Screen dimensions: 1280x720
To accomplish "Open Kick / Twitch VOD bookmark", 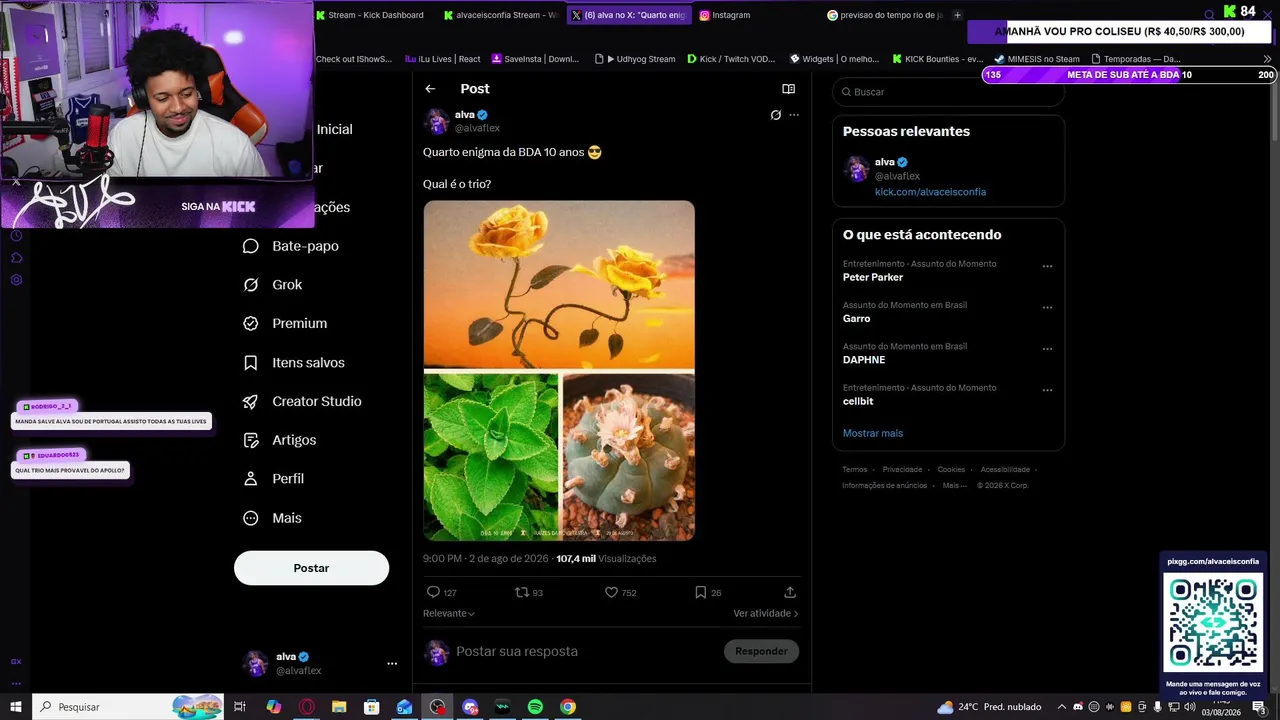I will [x=731, y=59].
